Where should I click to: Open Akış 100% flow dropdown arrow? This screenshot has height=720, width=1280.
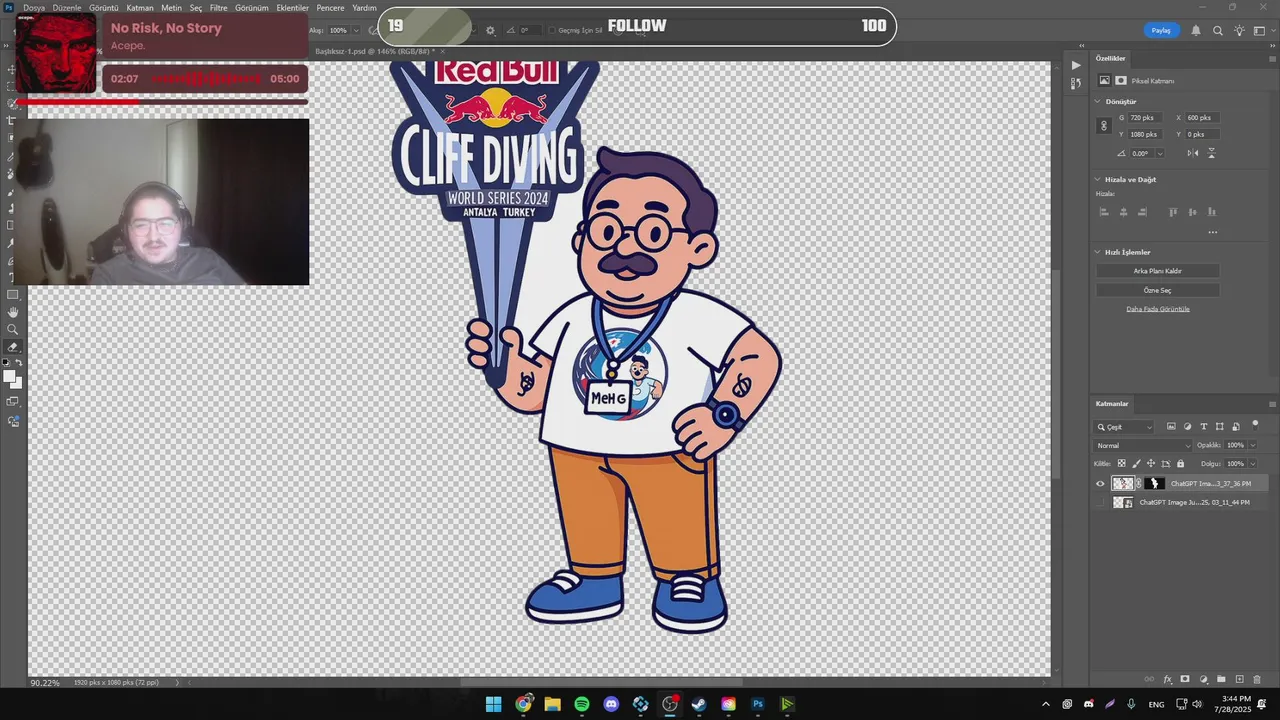click(x=357, y=30)
